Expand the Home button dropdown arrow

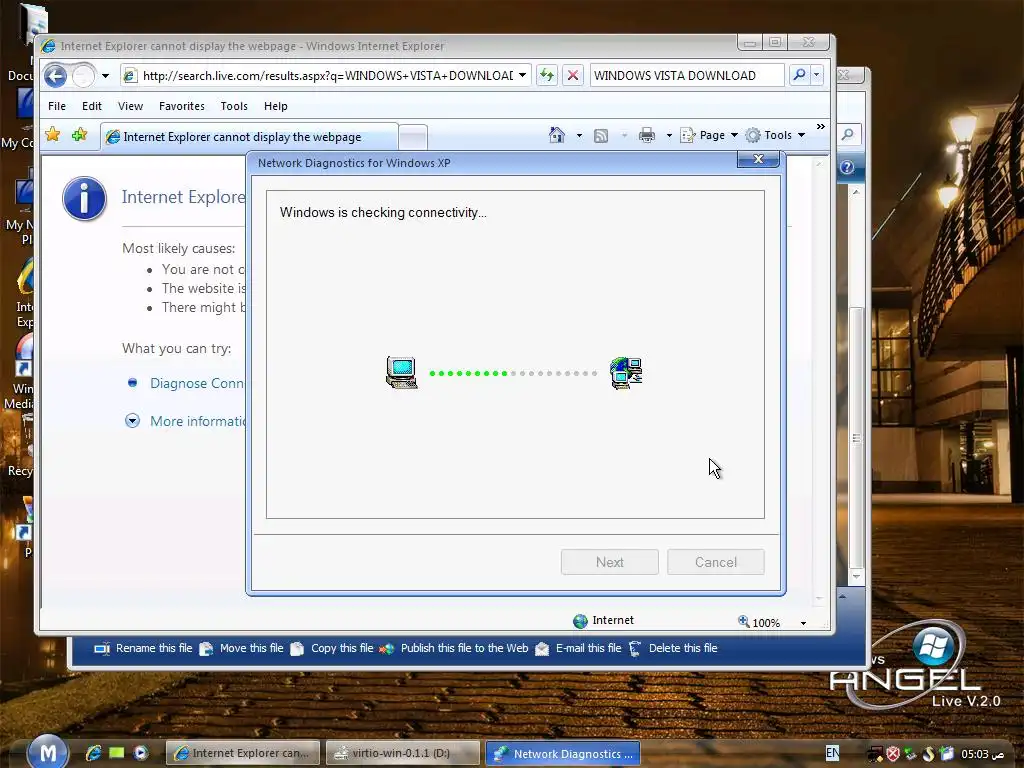[579, 136]
